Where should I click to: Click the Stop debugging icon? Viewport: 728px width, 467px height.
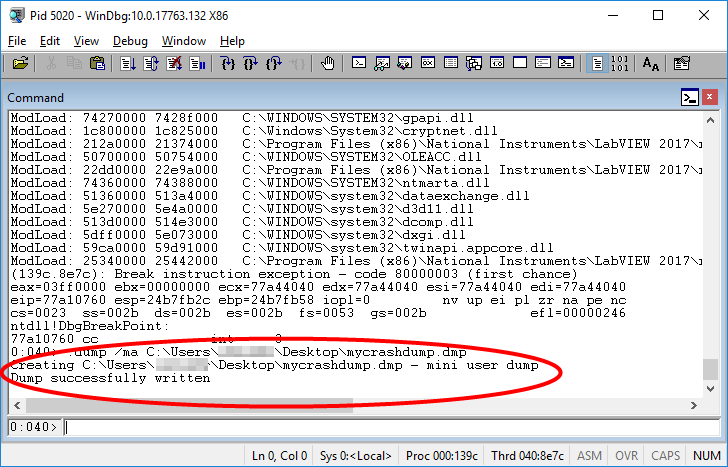tap(174, 64)
